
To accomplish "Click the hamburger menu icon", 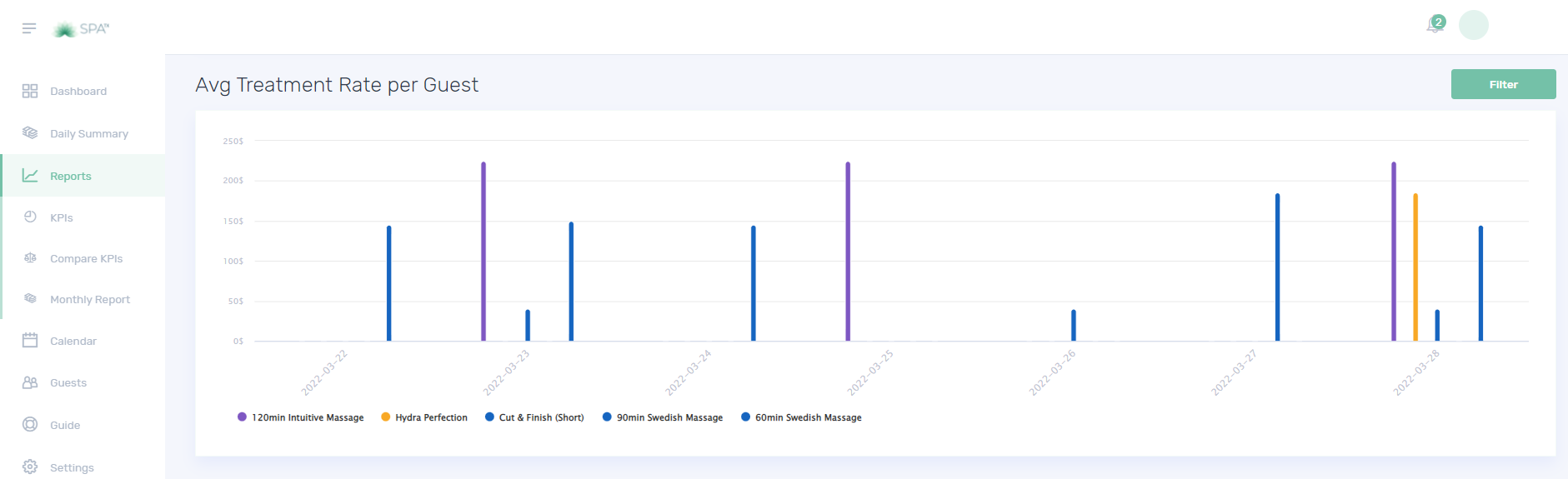I will (x=29, y=28).
